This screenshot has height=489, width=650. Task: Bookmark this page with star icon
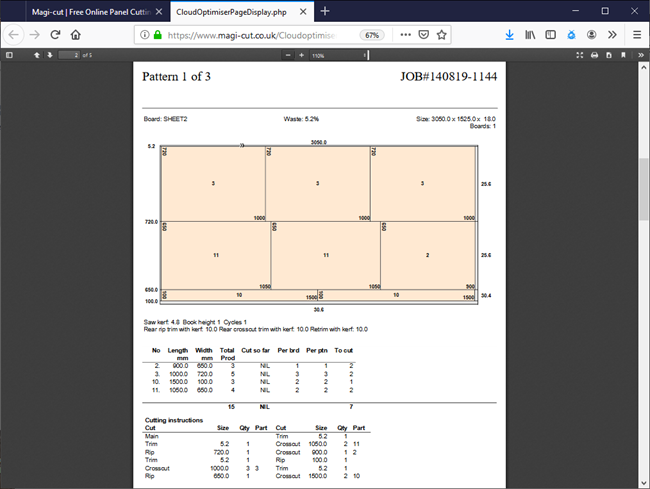[x=441, y=34]
